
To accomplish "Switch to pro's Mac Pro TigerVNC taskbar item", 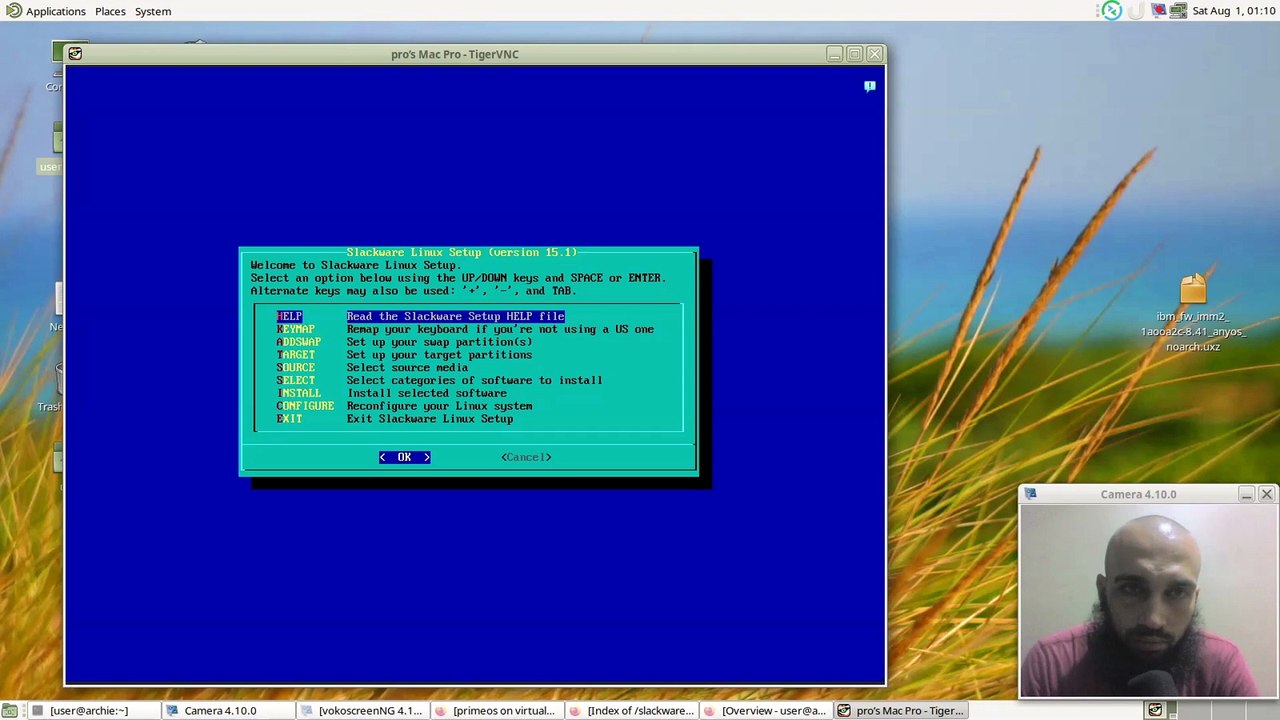I will tap(901, 711).
